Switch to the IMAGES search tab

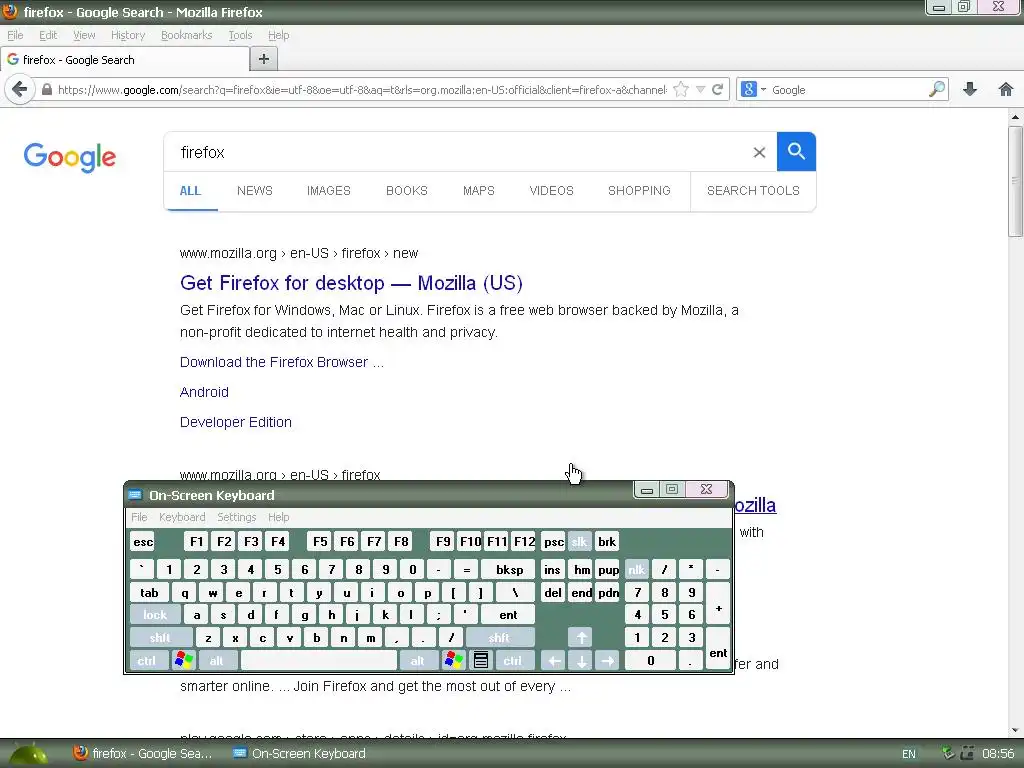[328, 191]
